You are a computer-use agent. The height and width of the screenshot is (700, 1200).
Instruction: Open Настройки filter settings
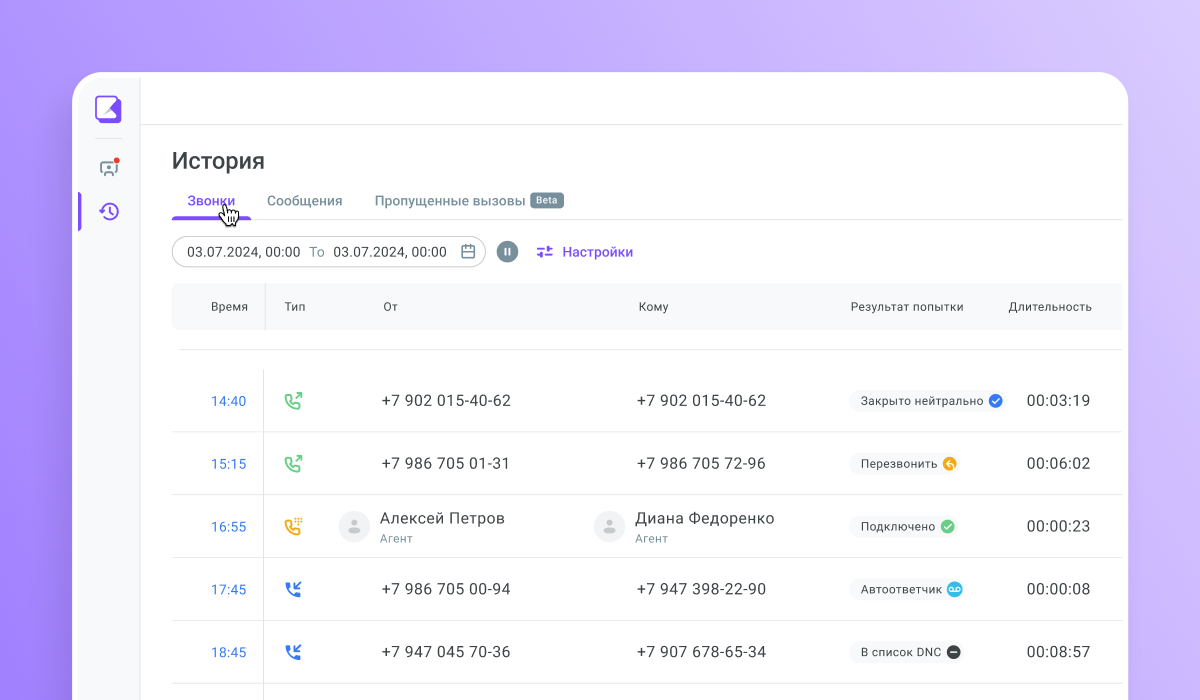(585, 252)
